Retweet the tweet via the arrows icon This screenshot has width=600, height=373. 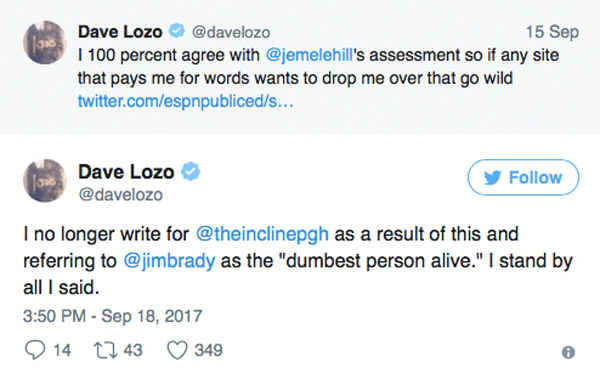point(106,350)
